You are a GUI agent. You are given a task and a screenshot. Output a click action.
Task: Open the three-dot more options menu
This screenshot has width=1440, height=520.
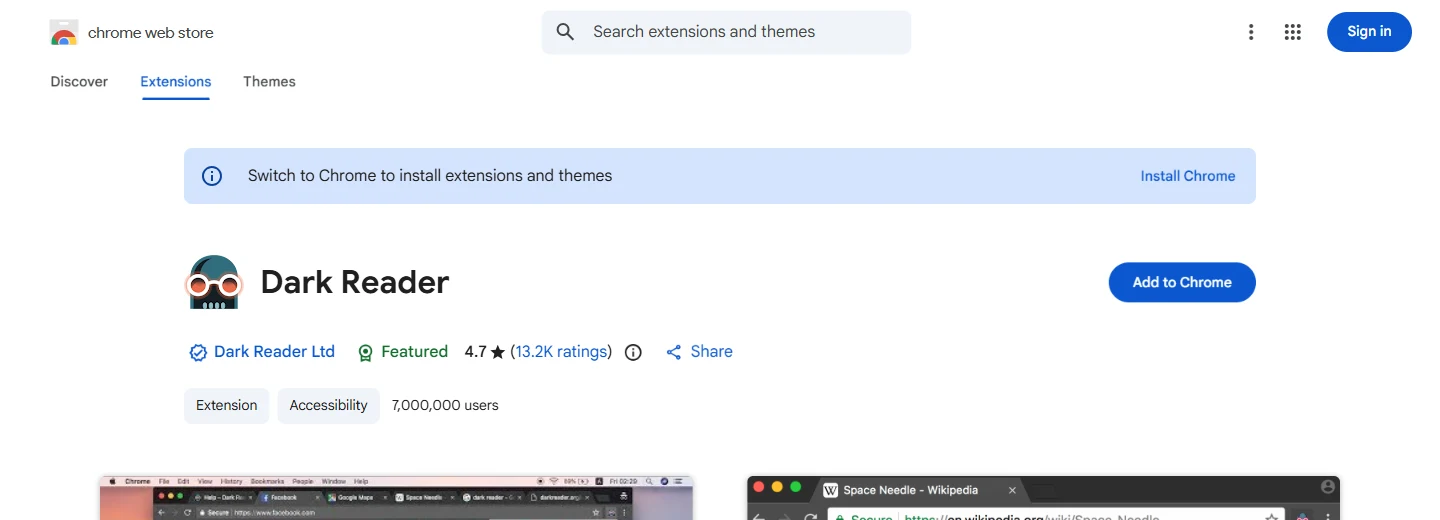1250,32
